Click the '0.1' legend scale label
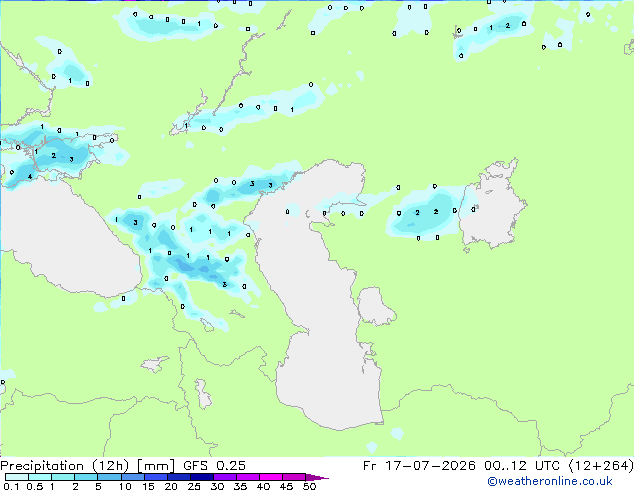Viewport: 634px width, 490px height. [x=11, y=486]
